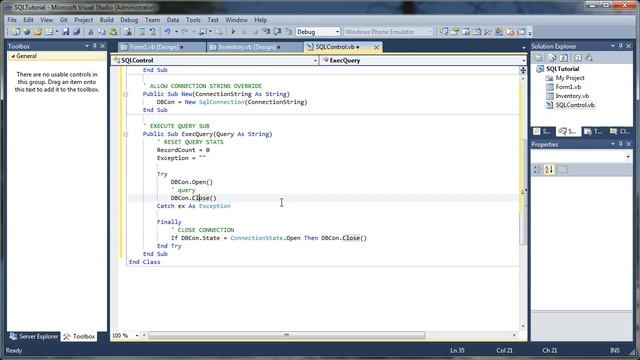Comment out the selected lines icon

(142, 32)
